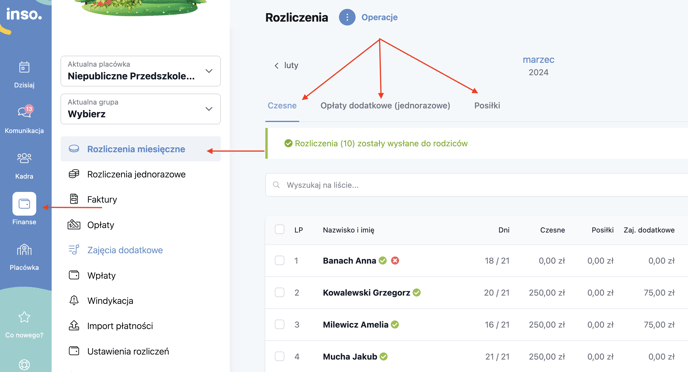This screenshot has width=688, height=372.
Task: Click the Ustawienia rozliczeń icon
Action: [x=74, y=351]
